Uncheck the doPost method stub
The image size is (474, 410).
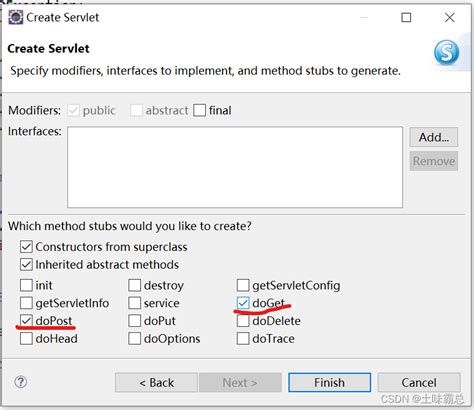click(x=26, y=321)
